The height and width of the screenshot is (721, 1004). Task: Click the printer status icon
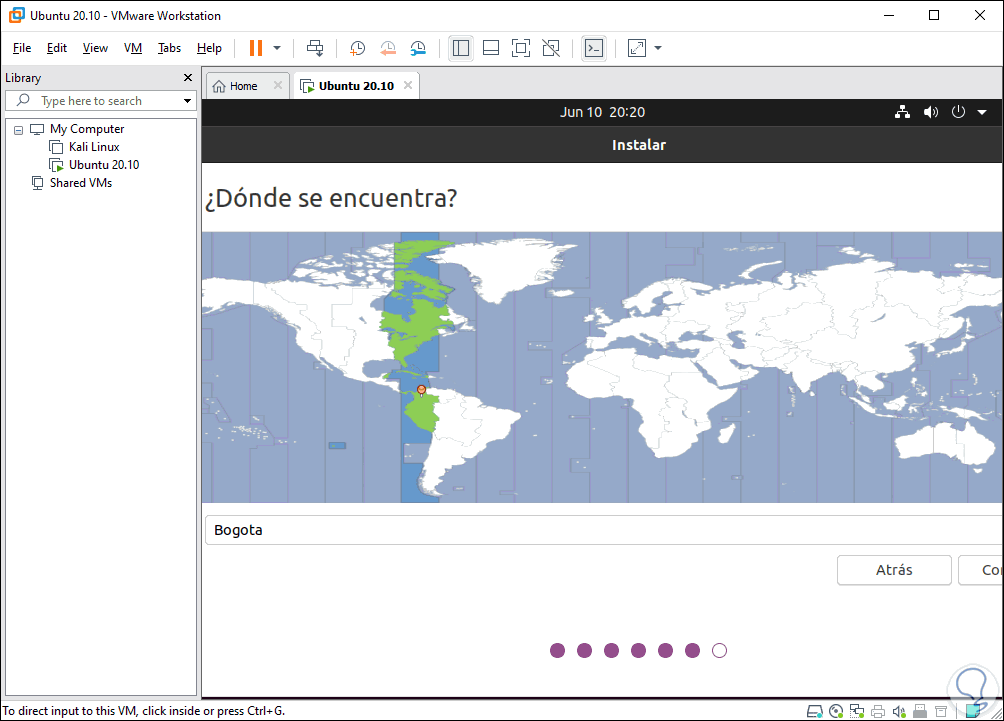click(x=878, y=711)
